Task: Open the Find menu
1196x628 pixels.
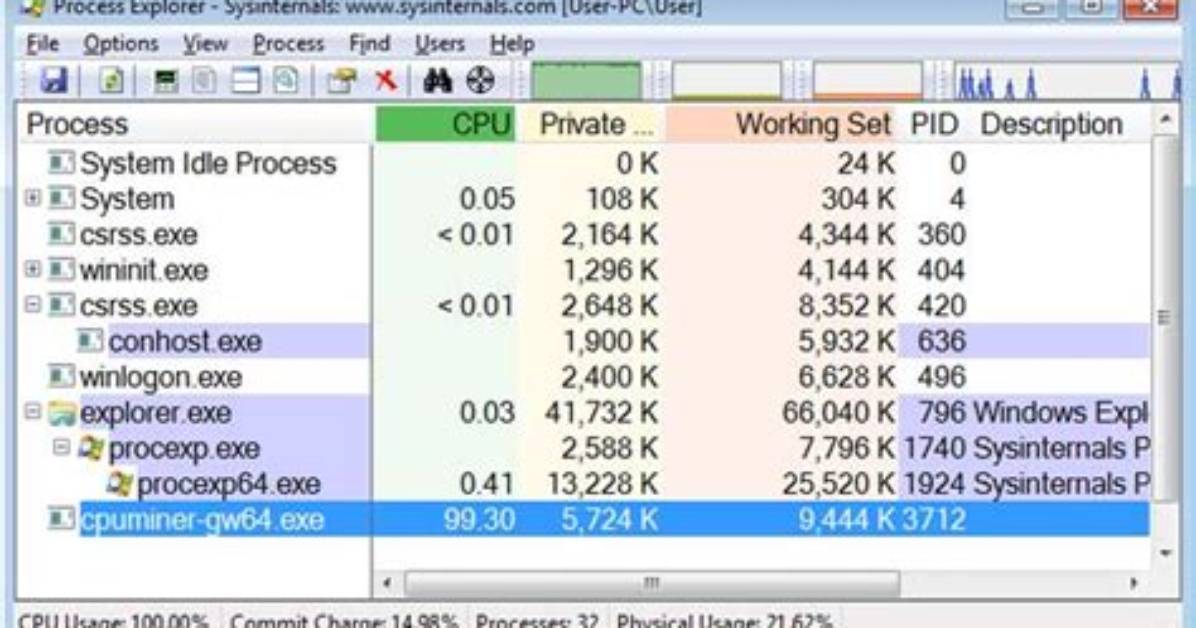Action: tap(369, 44)
